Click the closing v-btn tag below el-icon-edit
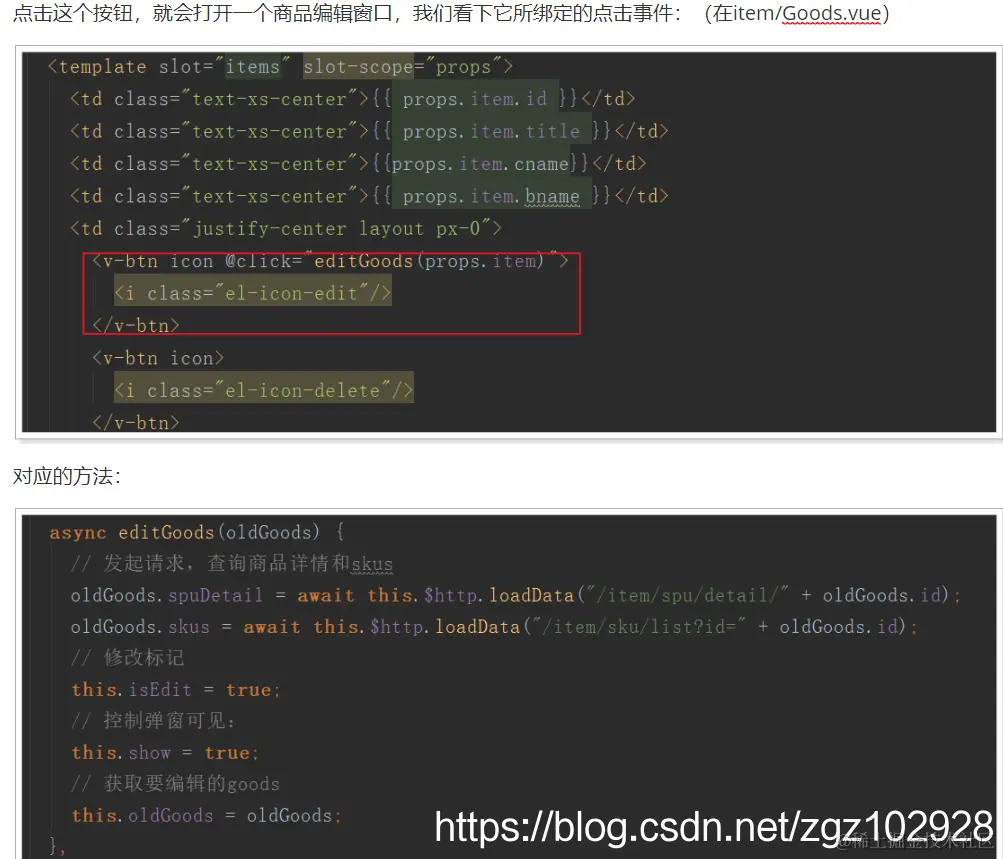The height and width of the screenshot is (859, 1003). point(136,326)
